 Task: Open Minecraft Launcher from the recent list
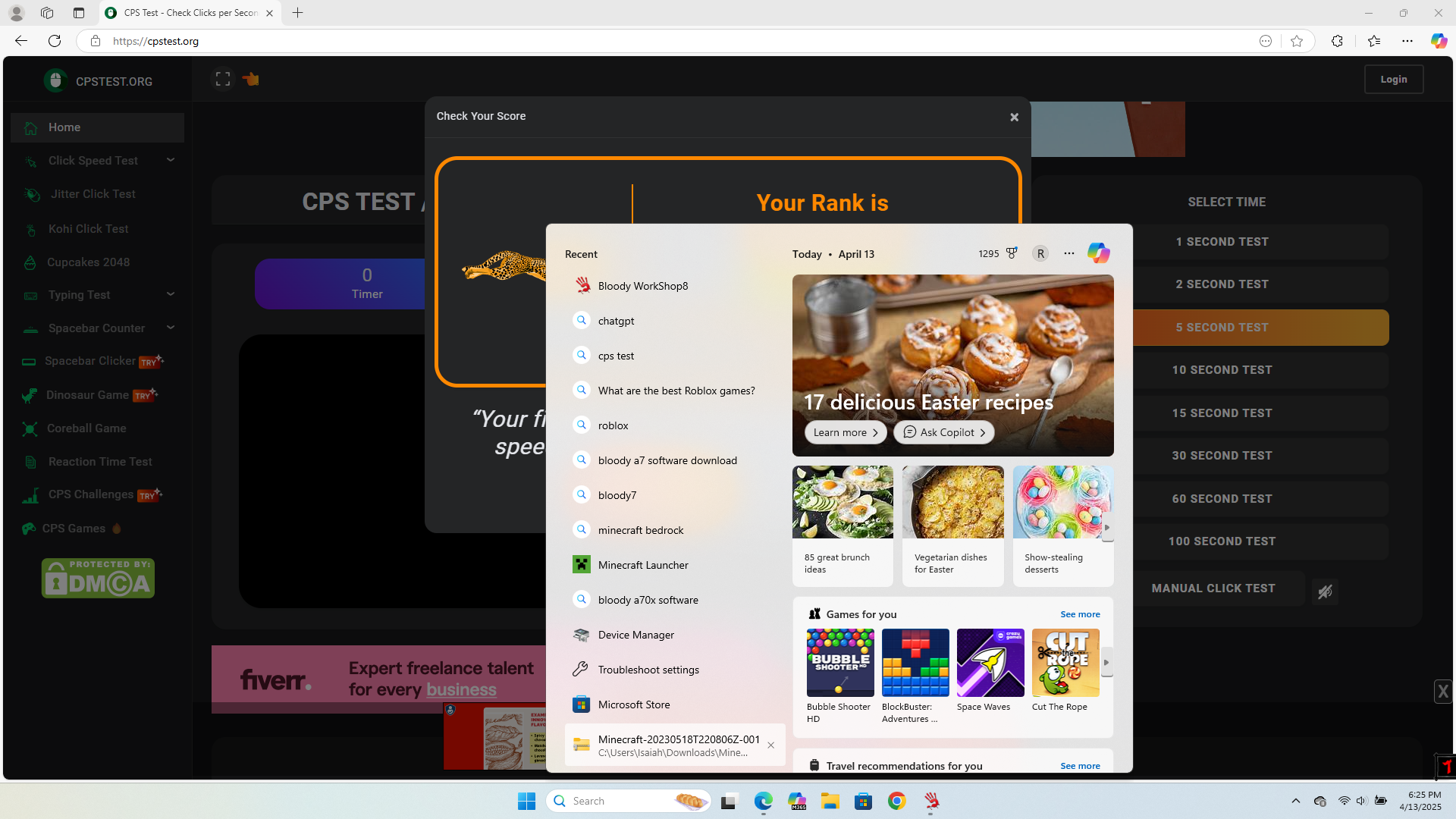click(643, 565)
